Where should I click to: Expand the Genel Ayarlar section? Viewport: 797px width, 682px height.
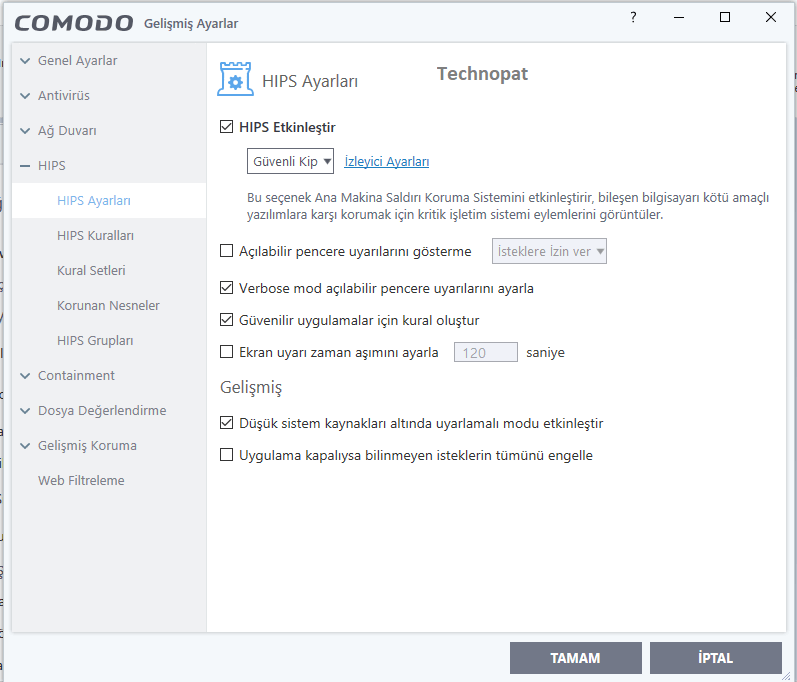coord(25,61)
